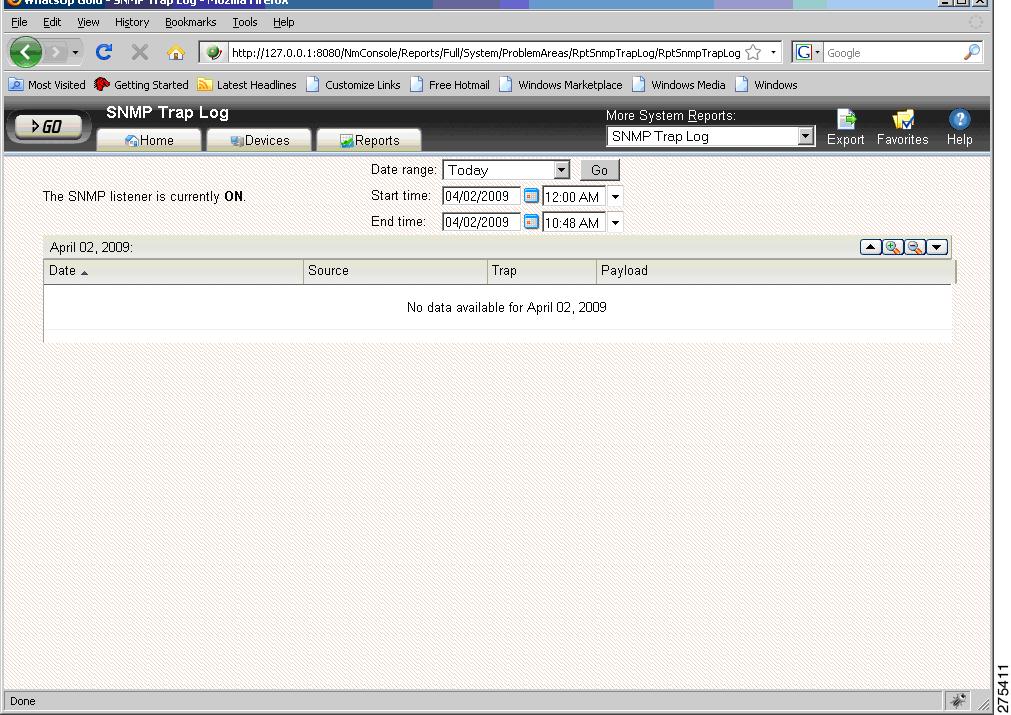This screenshot has height=715, width=1011.
Task: Sort by the Date column header
Action: click(x=173, y=271)
